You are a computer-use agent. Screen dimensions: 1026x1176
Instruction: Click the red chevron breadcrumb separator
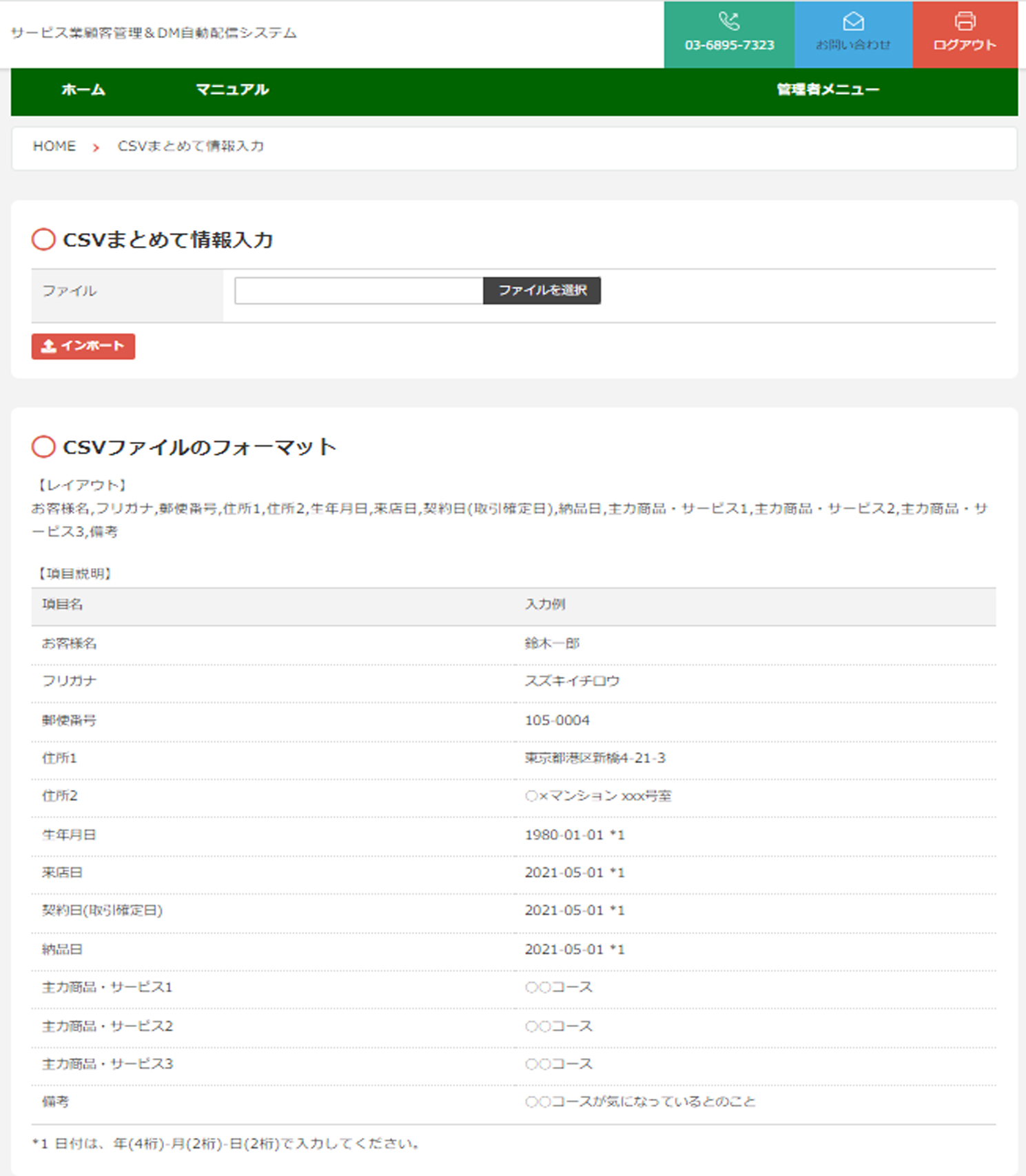coord(96,148)
